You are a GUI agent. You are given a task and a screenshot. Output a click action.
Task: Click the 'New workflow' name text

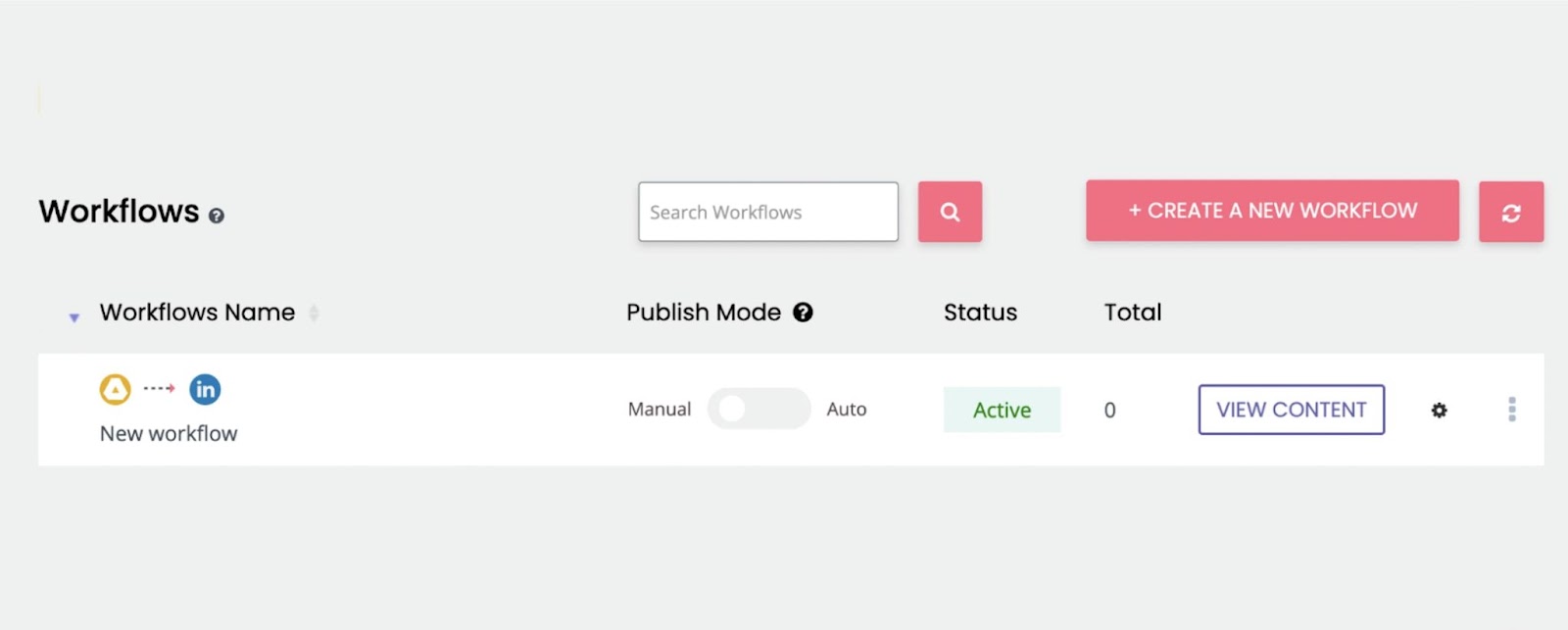tap(169, 433)
